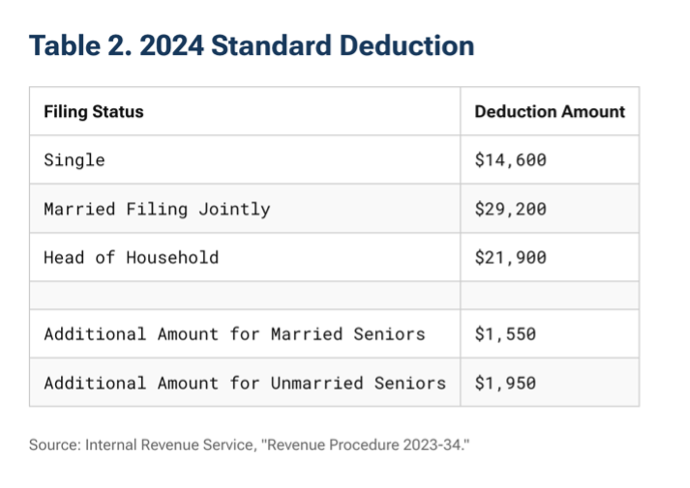
Task: Click the empty cell below Head of Household
Action: [244, 296]
